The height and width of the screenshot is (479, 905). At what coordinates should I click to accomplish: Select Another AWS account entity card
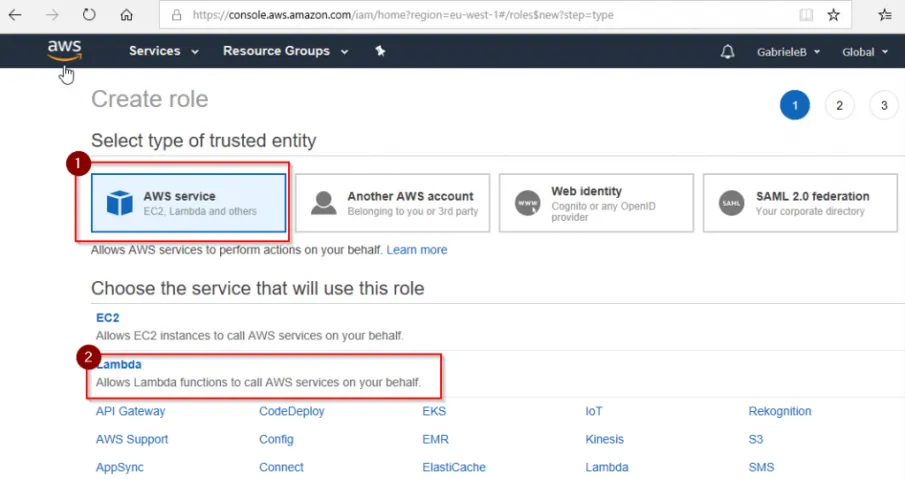click(392, 203)
